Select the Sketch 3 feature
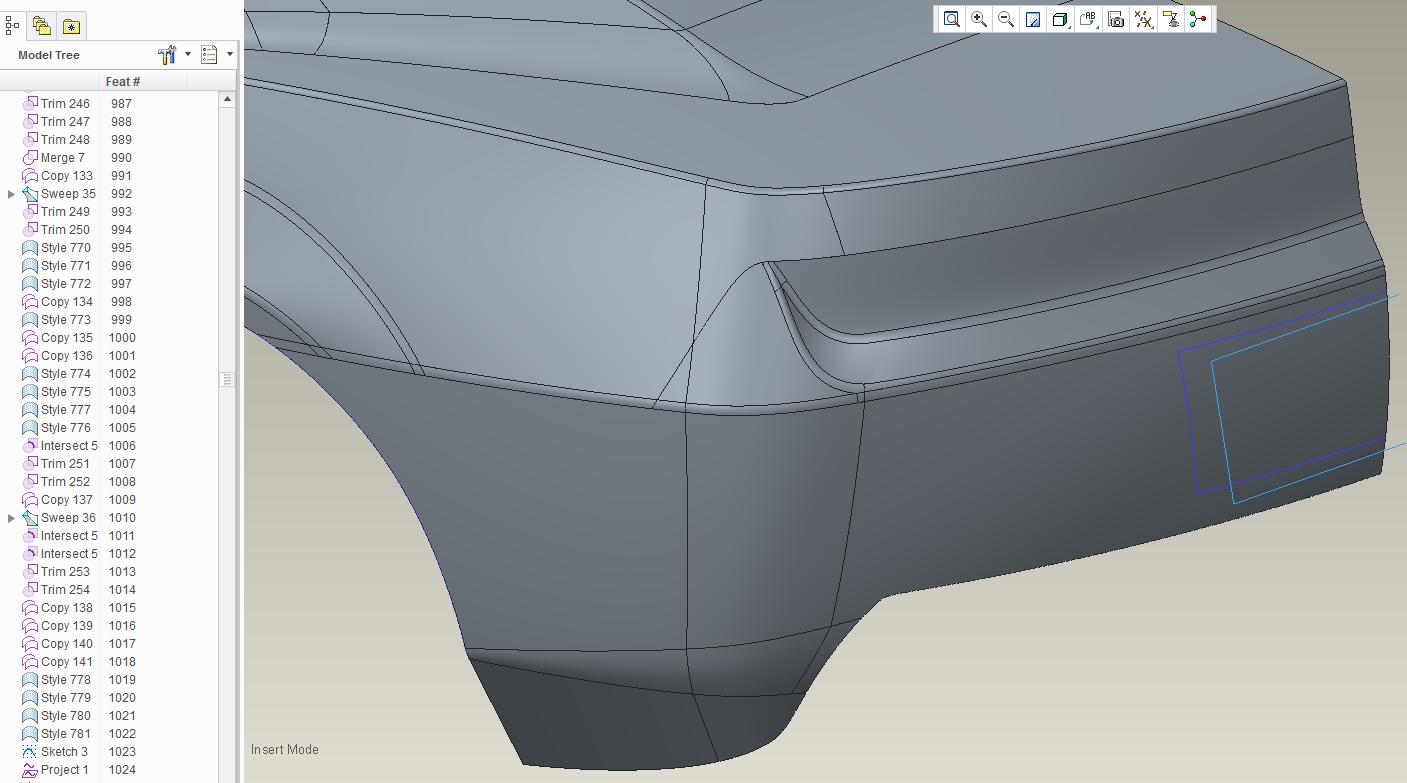 [x=64, y=752]
